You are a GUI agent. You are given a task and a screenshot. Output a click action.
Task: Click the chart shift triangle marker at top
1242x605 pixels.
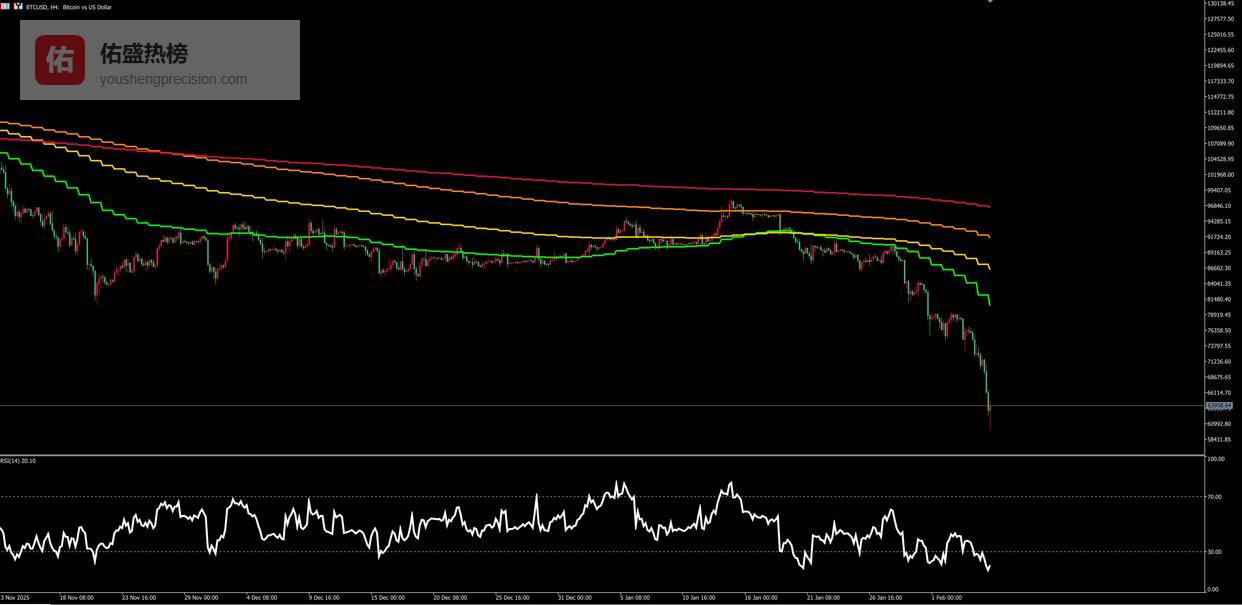990,2
